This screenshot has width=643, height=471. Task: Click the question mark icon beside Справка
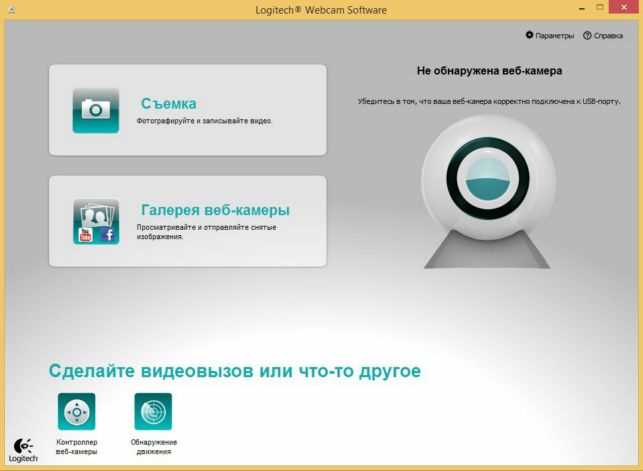click(x=587, y=36)
